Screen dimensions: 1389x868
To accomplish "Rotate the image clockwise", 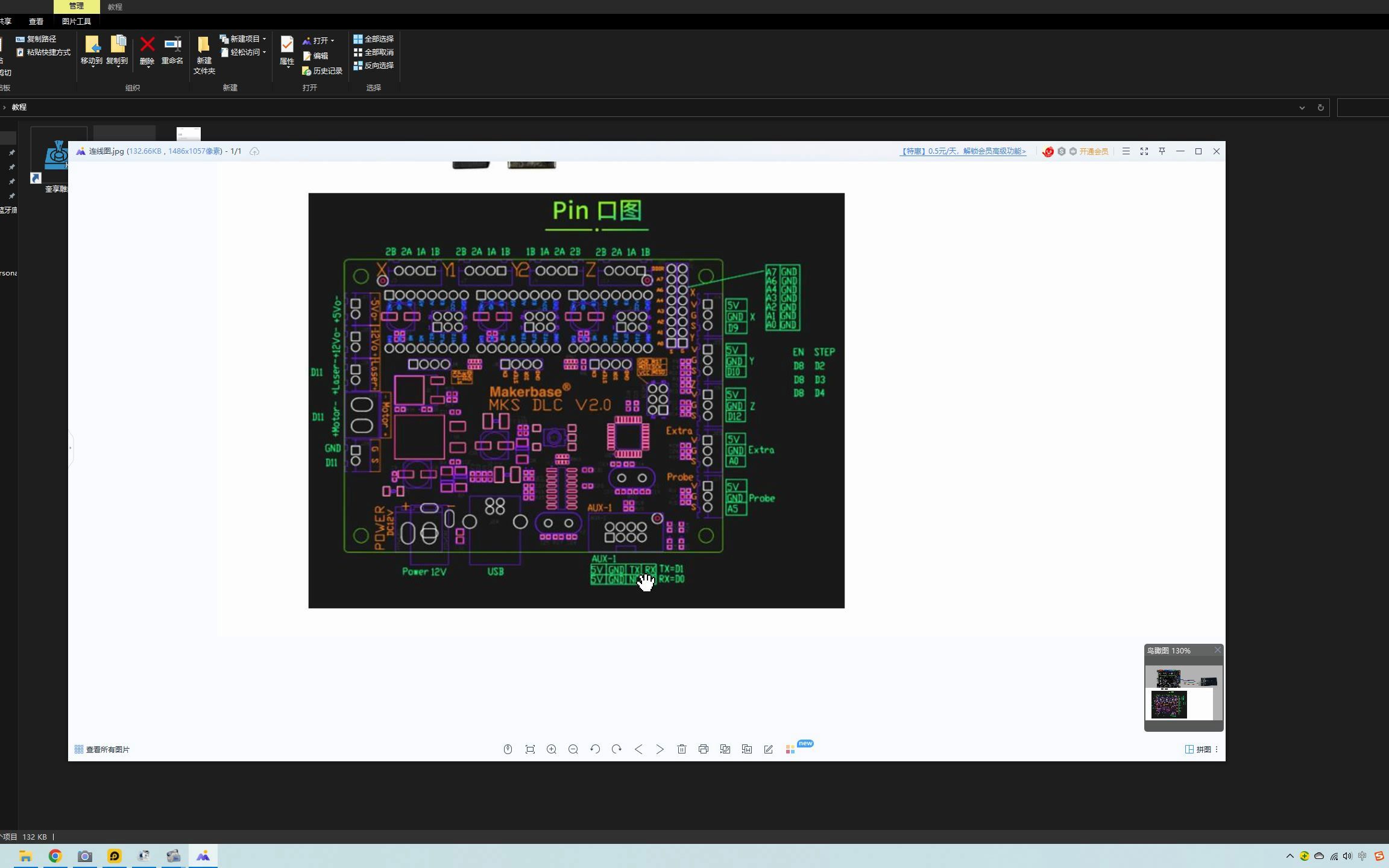I will click(x=617, y=749).
